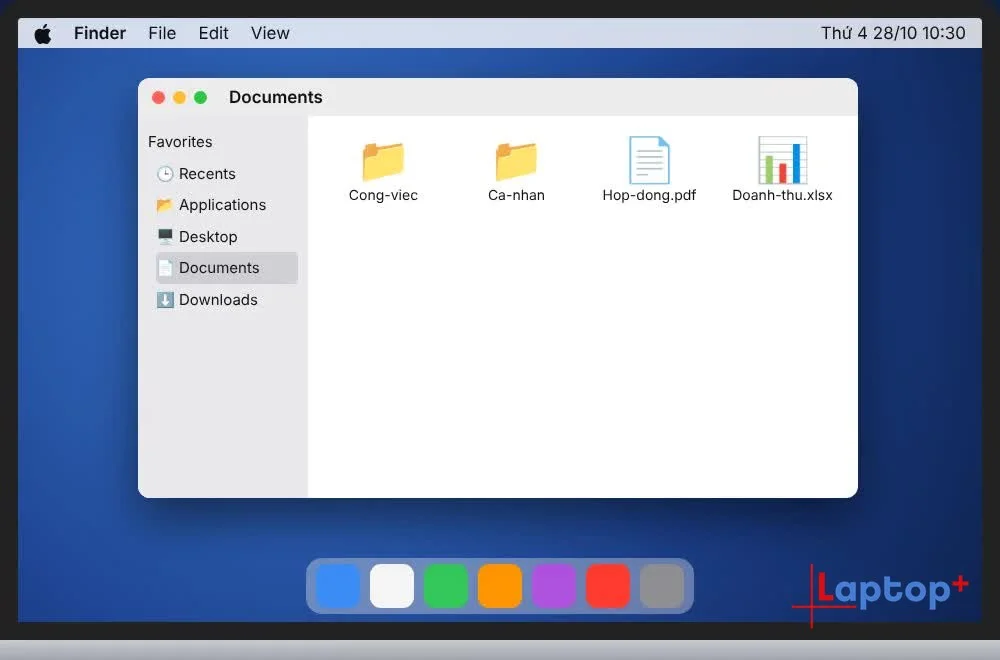The width and height of the screenshot is (1000, 660).
Task: Click the white app icon in the Dock
Action: point(392,585)
